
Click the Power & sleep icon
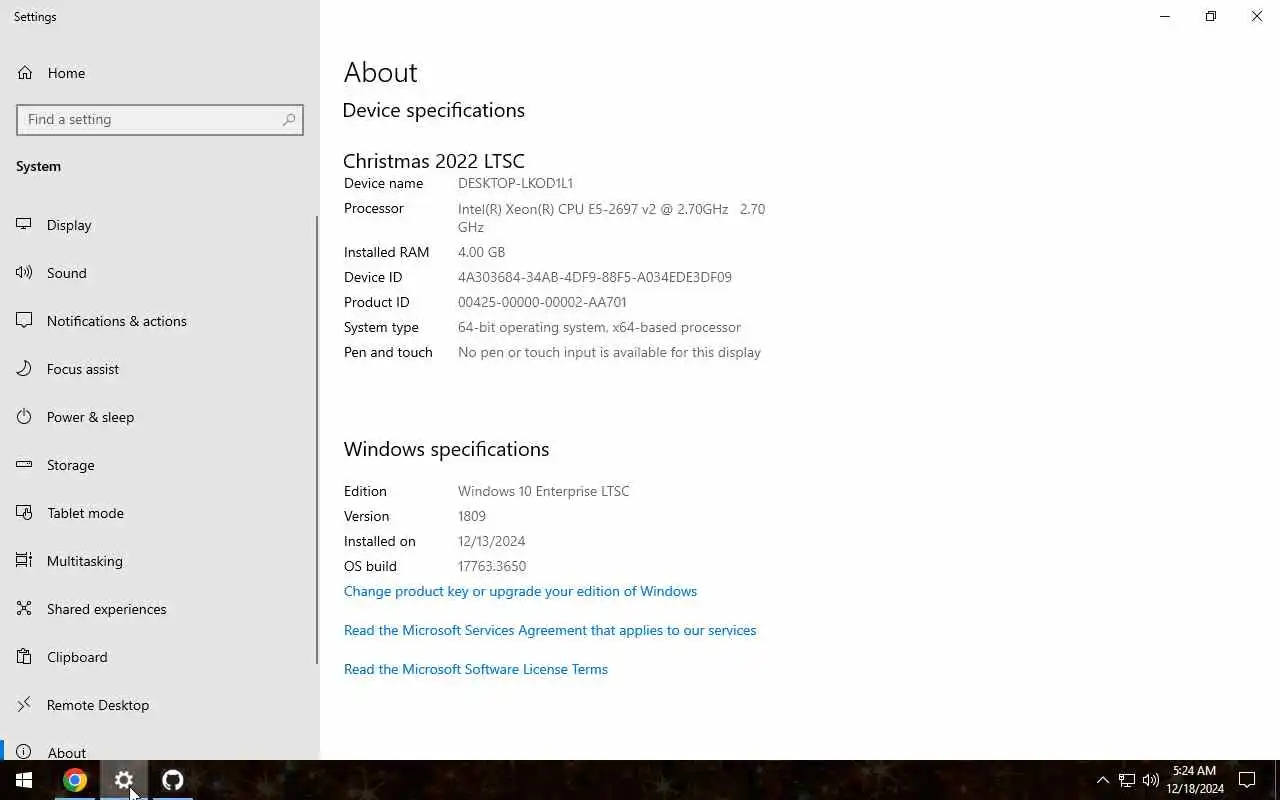(x=24, y=417)
